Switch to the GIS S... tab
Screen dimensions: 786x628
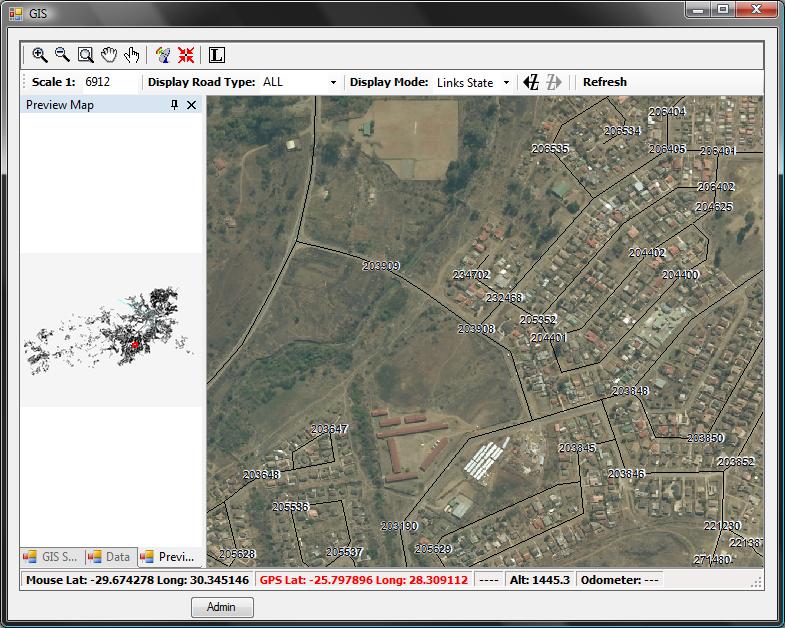coord(51,557)
